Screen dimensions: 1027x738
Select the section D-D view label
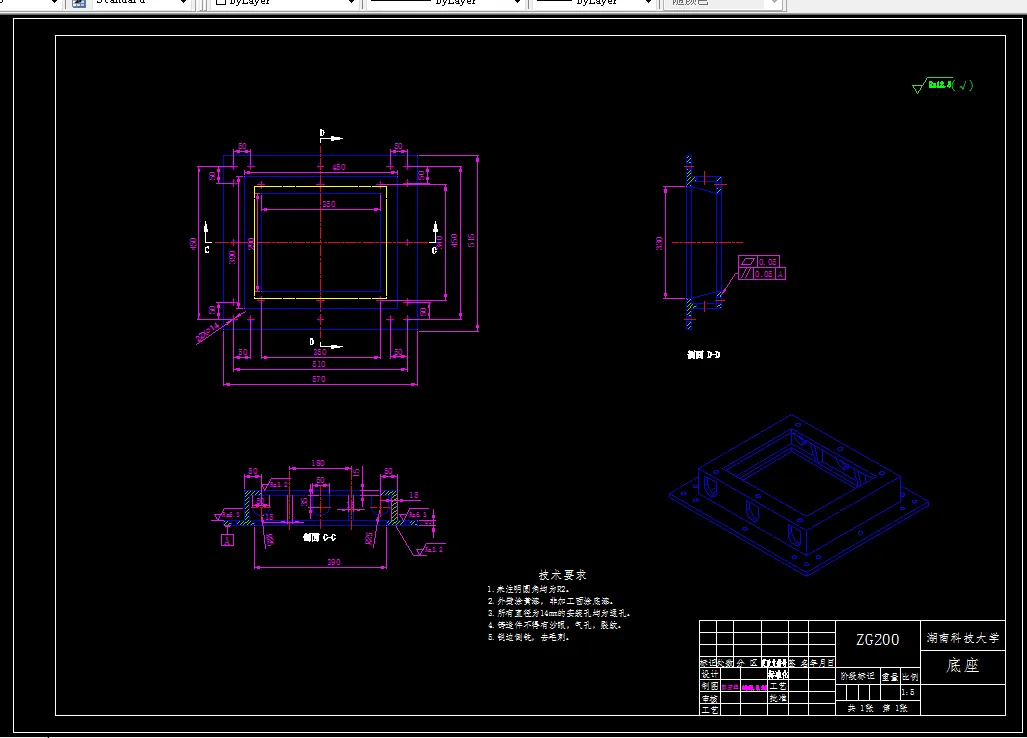[703, 355]
